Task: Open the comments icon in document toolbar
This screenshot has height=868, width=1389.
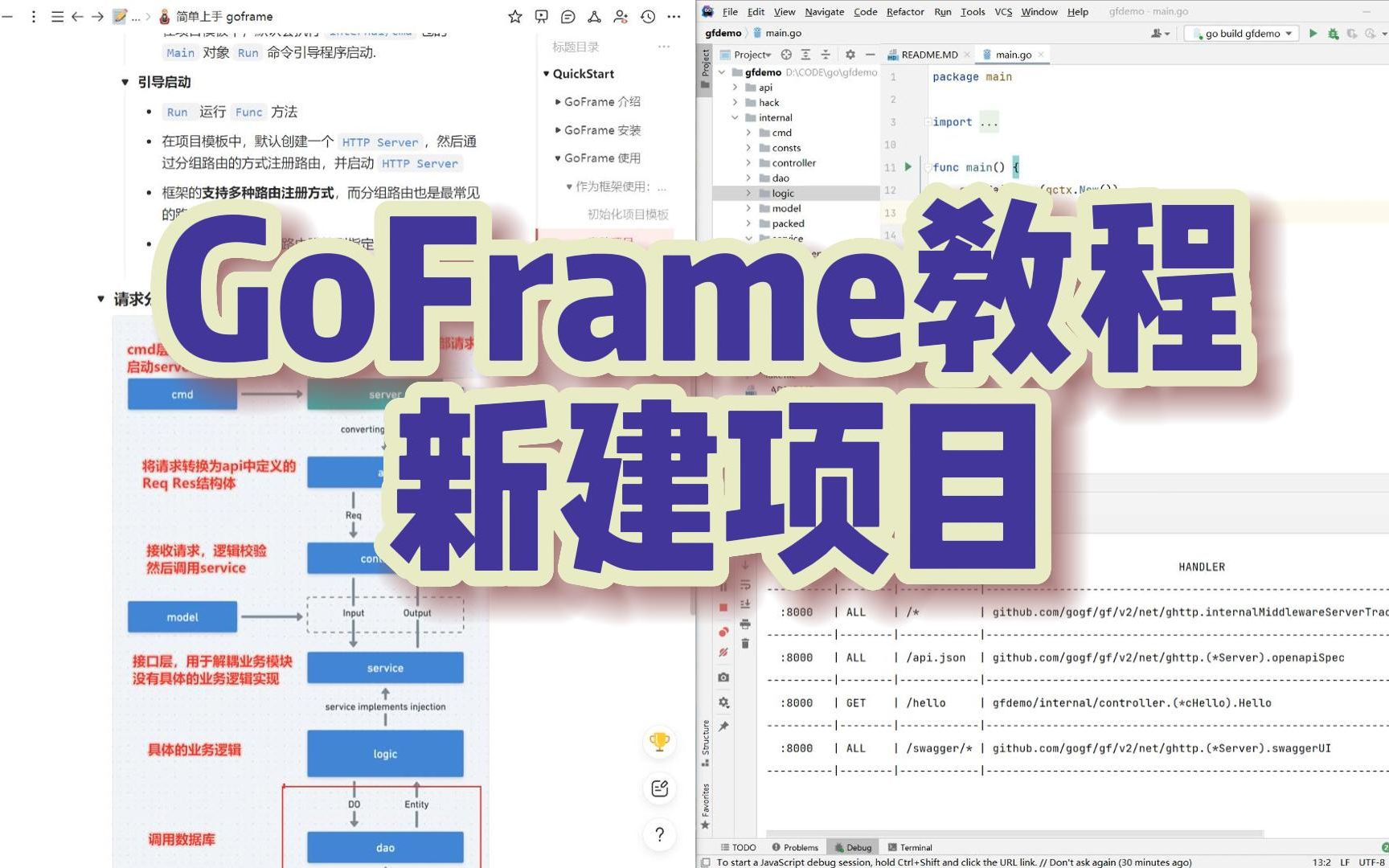Action: pyautogui.click(x=568, y=16)
